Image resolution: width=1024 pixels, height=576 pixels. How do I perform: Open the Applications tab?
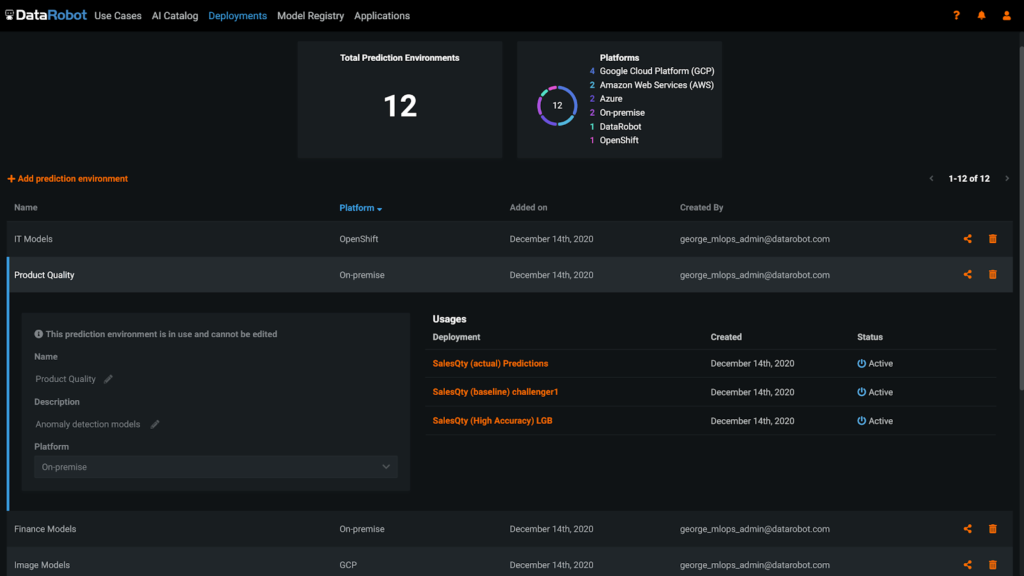click(x=382, y=16)
